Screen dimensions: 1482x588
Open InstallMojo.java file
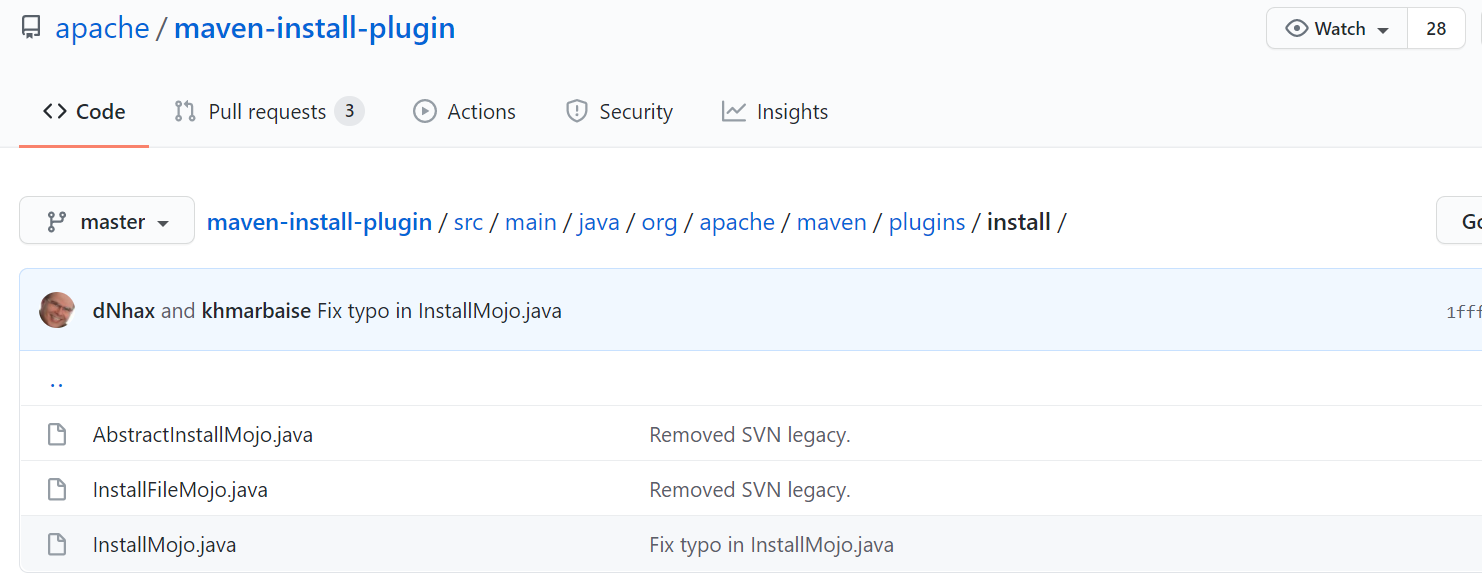164,545
